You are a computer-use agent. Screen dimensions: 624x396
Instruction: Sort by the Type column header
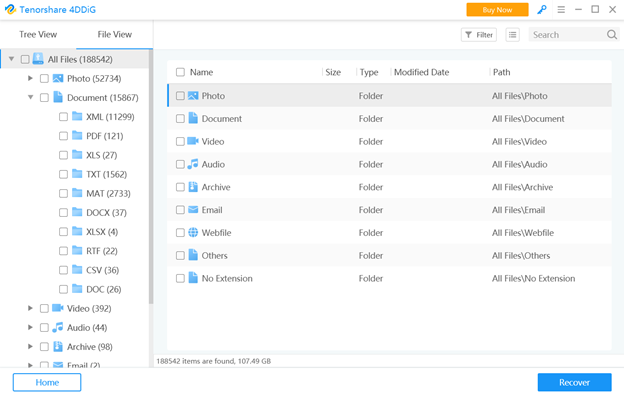369,72
